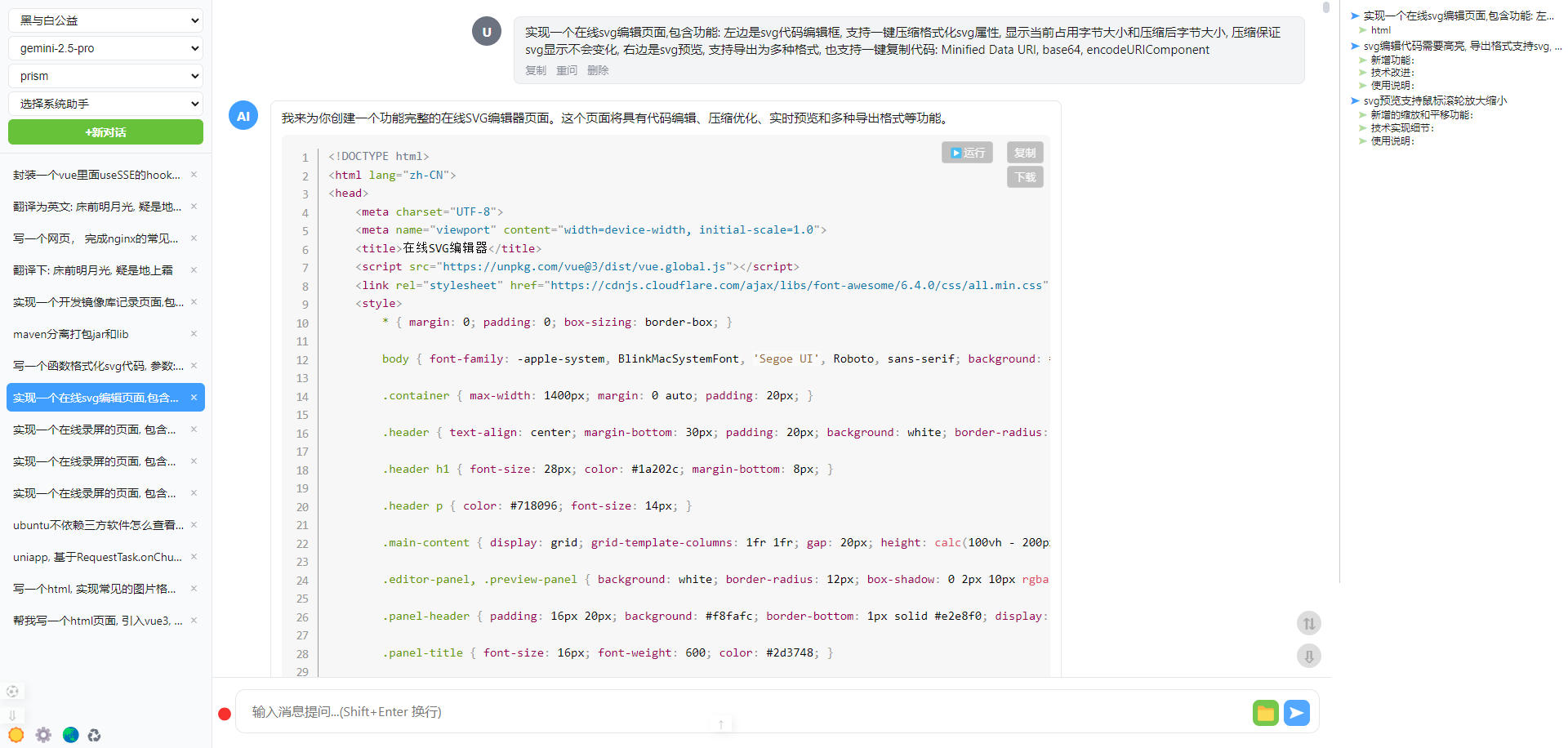The image size is (1568, 748).
Task: Remove the '翻译下: 床前明月光' conversation
Action: [194, 270]
